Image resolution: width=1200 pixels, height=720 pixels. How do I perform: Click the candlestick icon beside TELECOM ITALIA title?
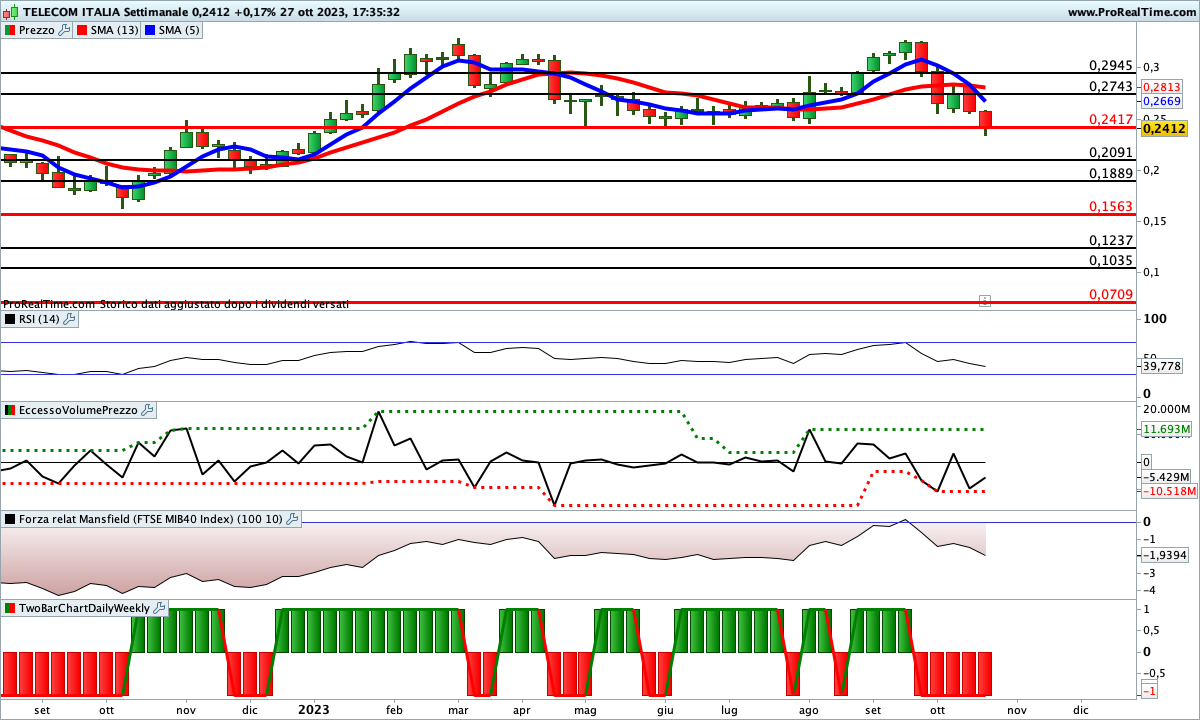point(10,12)
